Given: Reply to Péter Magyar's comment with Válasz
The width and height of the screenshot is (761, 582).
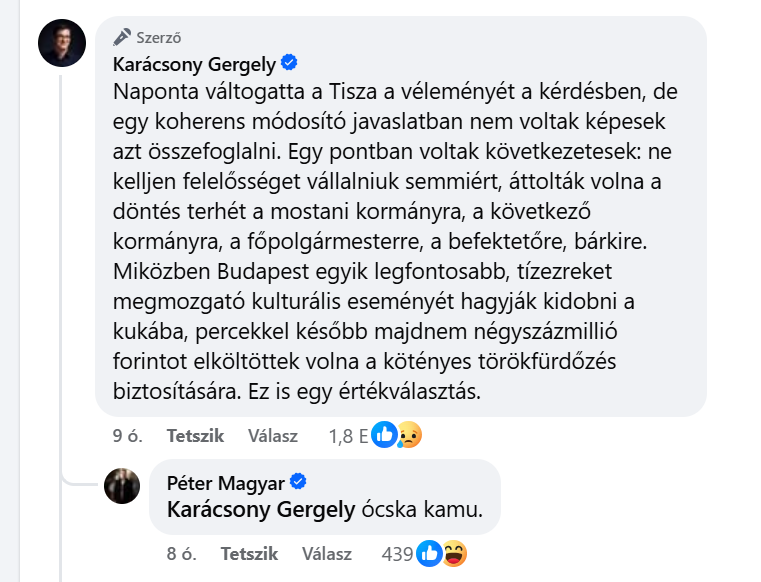Looking at the screenshot, I should point(326,553).
